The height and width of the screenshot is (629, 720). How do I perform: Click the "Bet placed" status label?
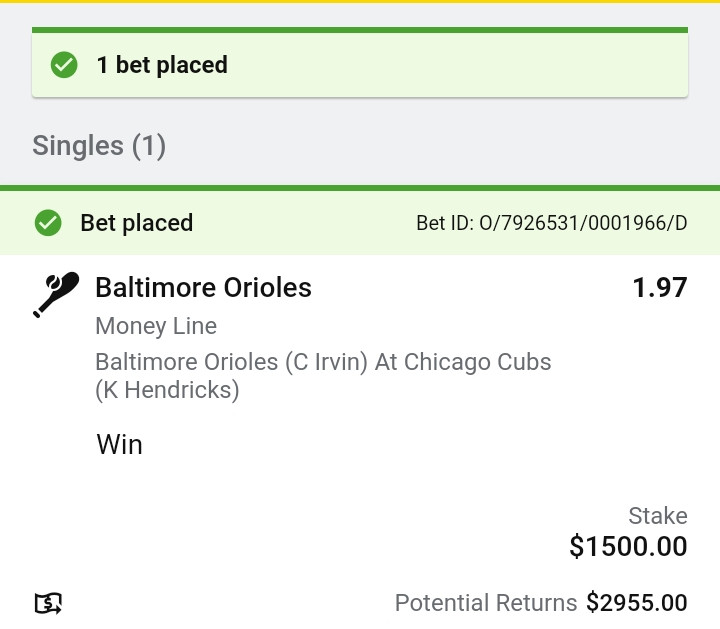tap(136, 223)
